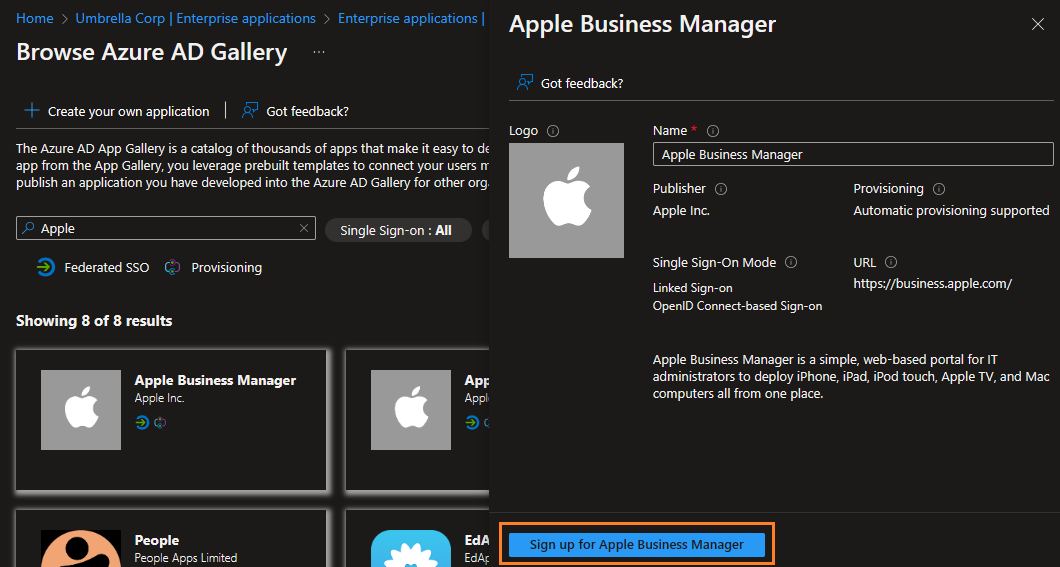The height and width of the screenshot is (567, 1060).
Task: Click the Name input field
Action: point(853,154)
